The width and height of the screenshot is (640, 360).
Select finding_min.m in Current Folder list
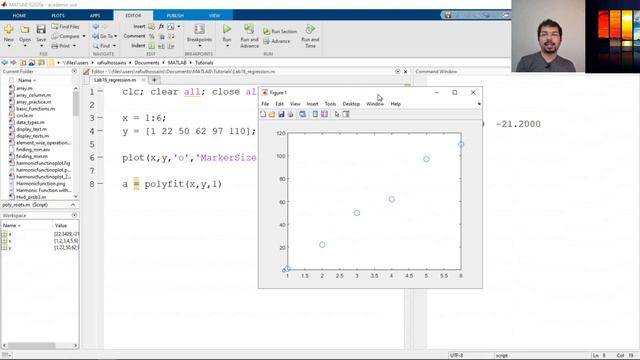point(31,156)
